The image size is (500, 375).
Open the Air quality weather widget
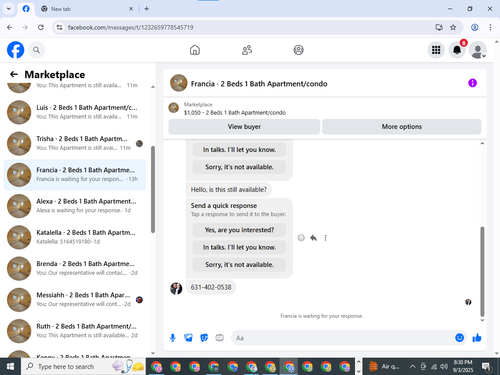tap(384, 367)
